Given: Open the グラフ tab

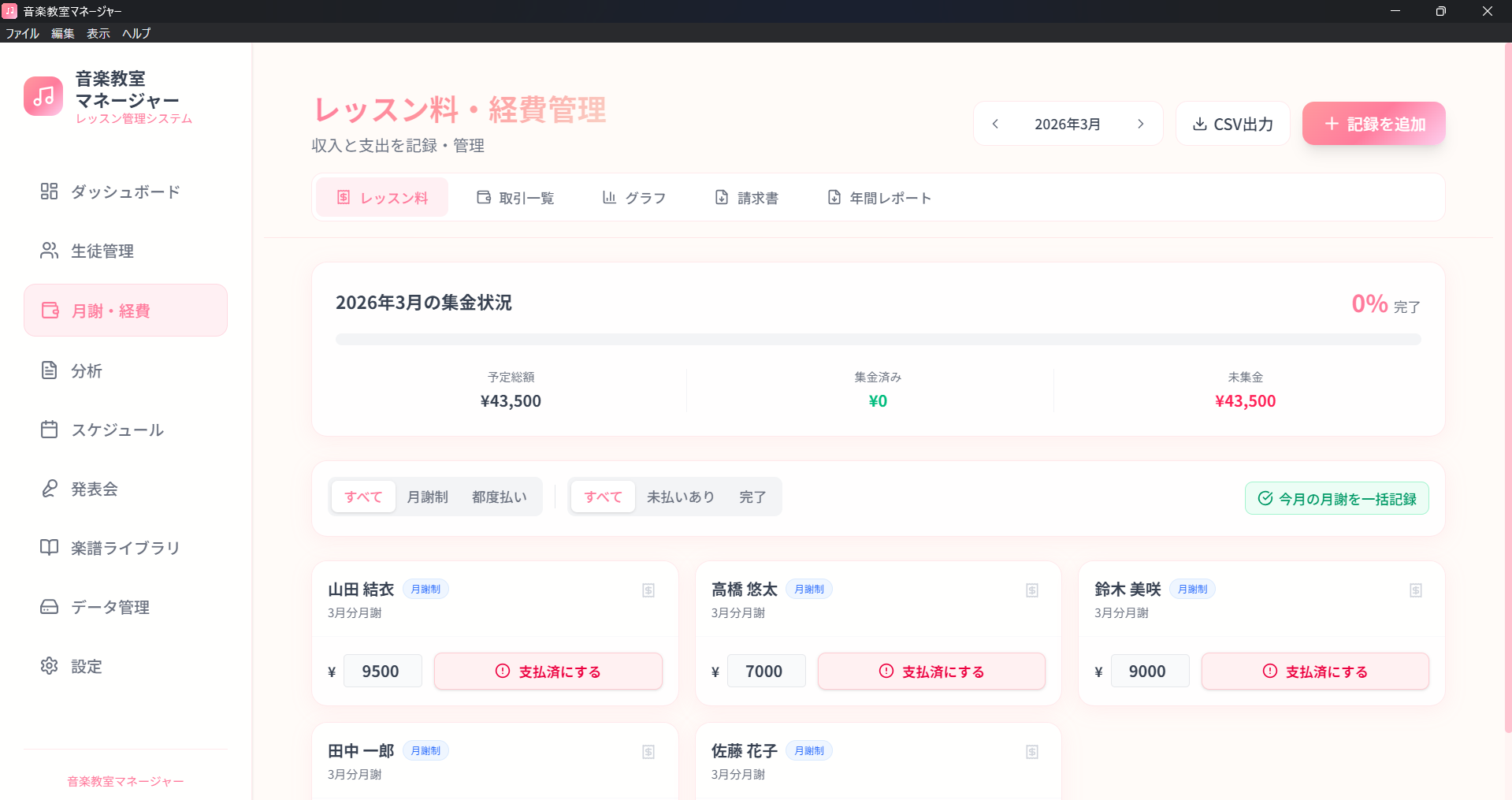Looking at the screenshot, I should [x=634, y=197].
